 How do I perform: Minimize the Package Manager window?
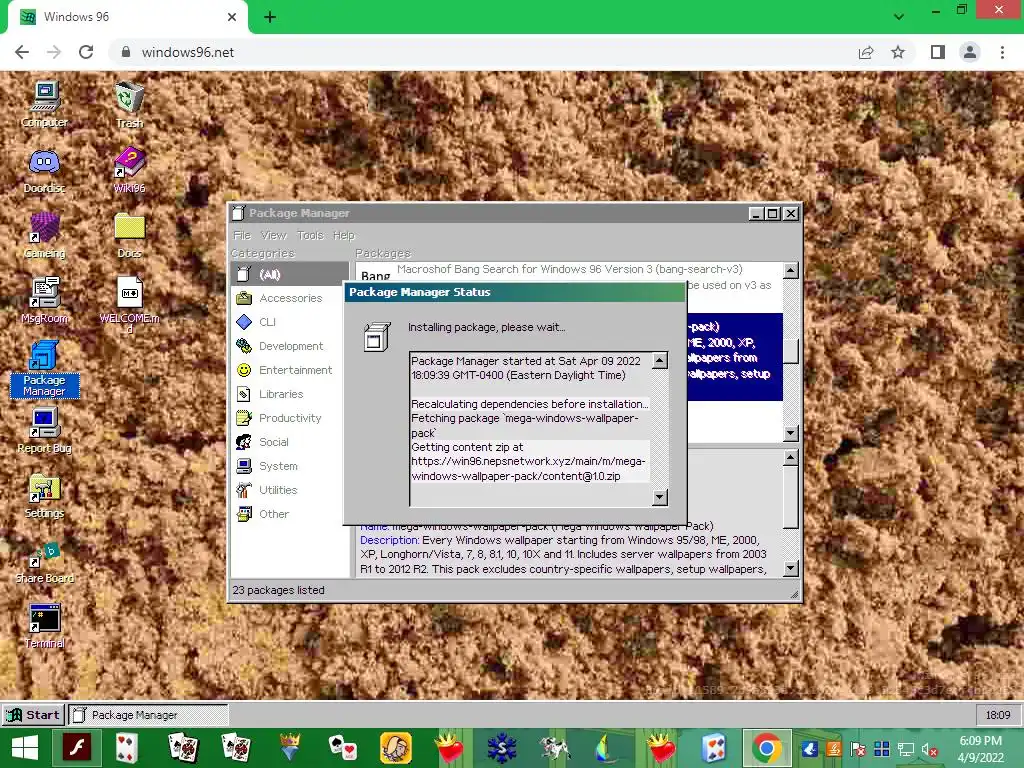pyautogui.click(x=756, y=214)
